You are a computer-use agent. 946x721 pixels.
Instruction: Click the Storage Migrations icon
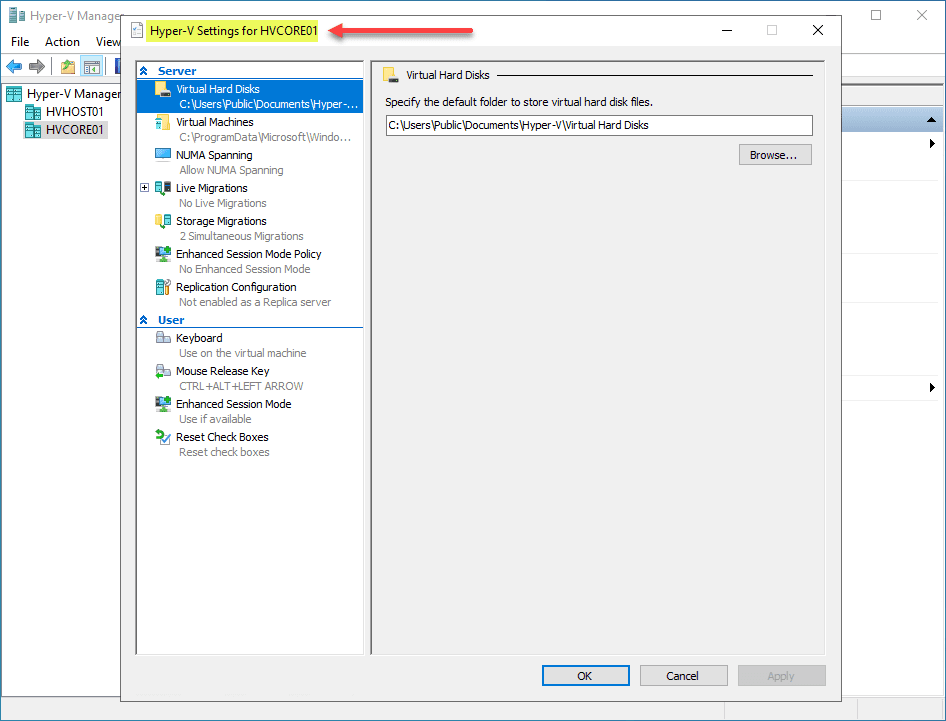point(162,221)
